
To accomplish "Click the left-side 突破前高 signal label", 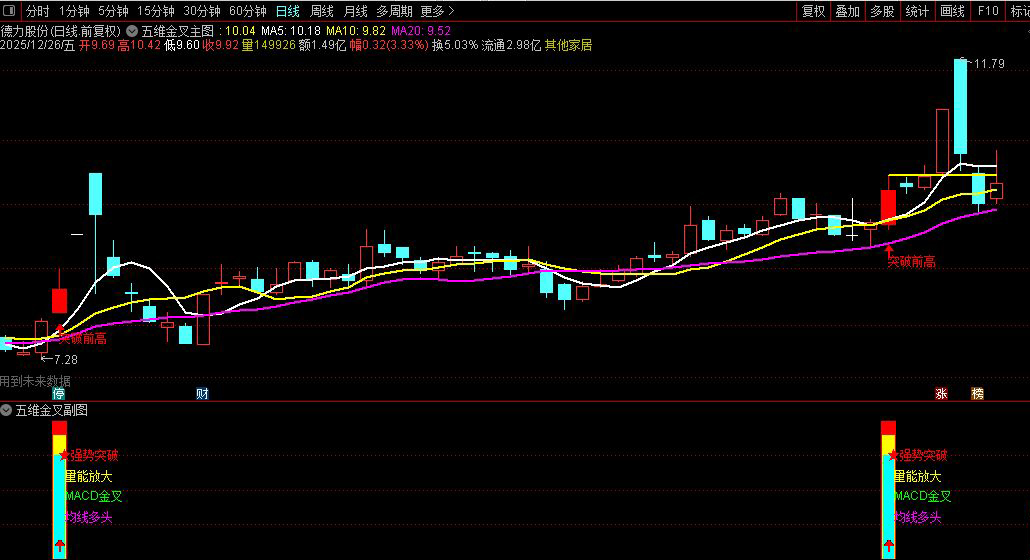I will coord(83,339).
